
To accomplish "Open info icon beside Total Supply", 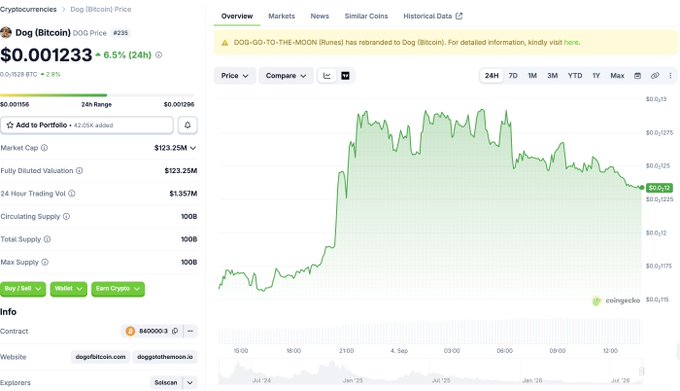I will pos(47,239).
